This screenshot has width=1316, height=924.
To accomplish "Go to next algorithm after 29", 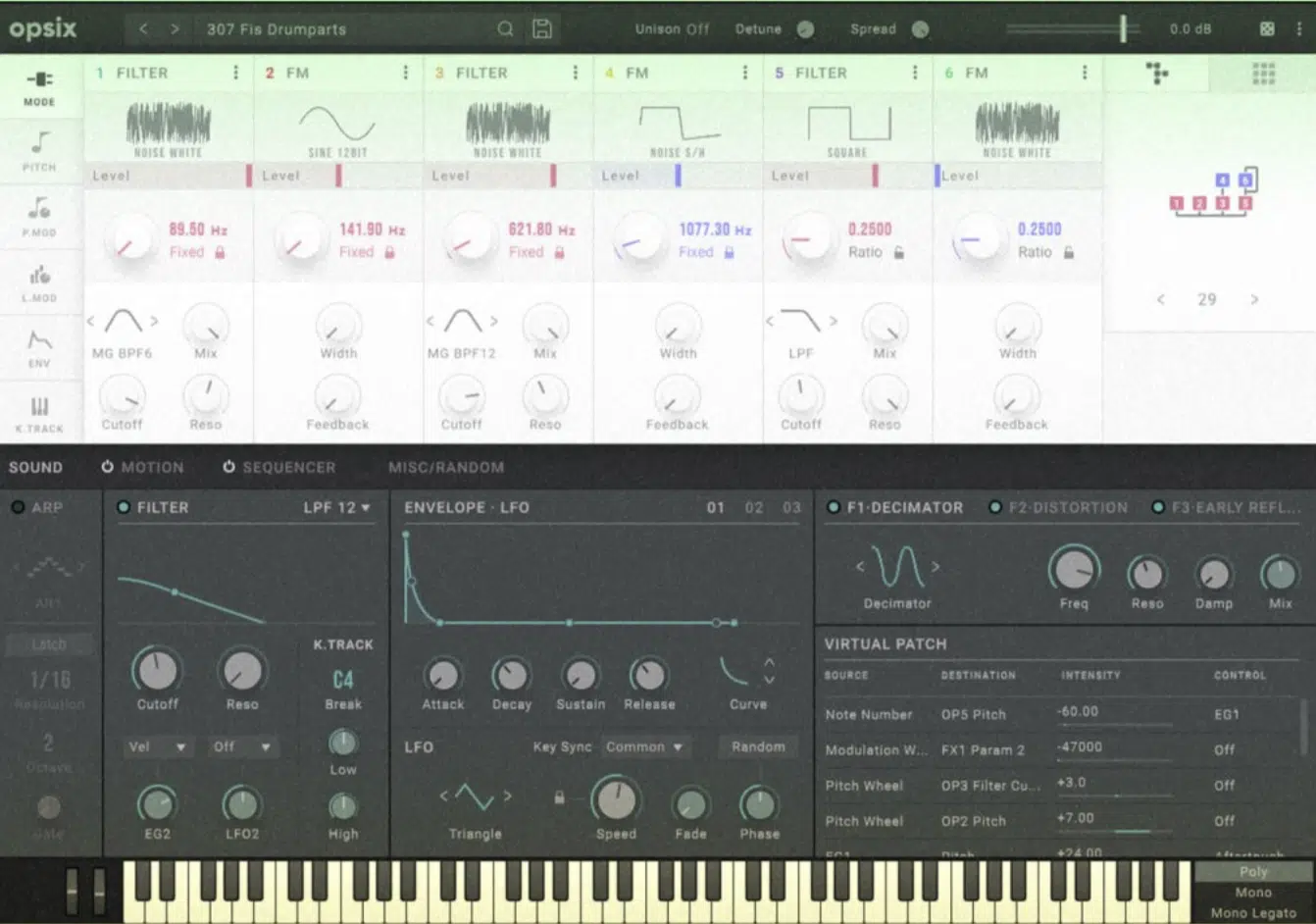I will (1254, 299).
